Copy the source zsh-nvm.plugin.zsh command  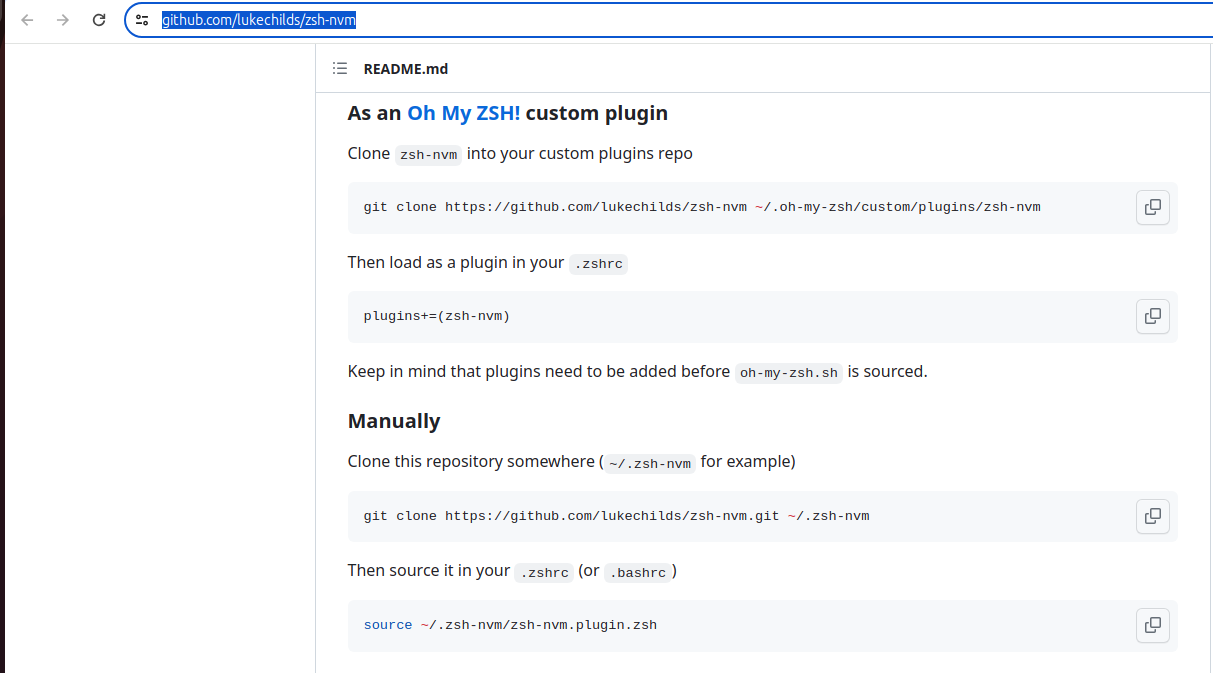pos(1153,625)
